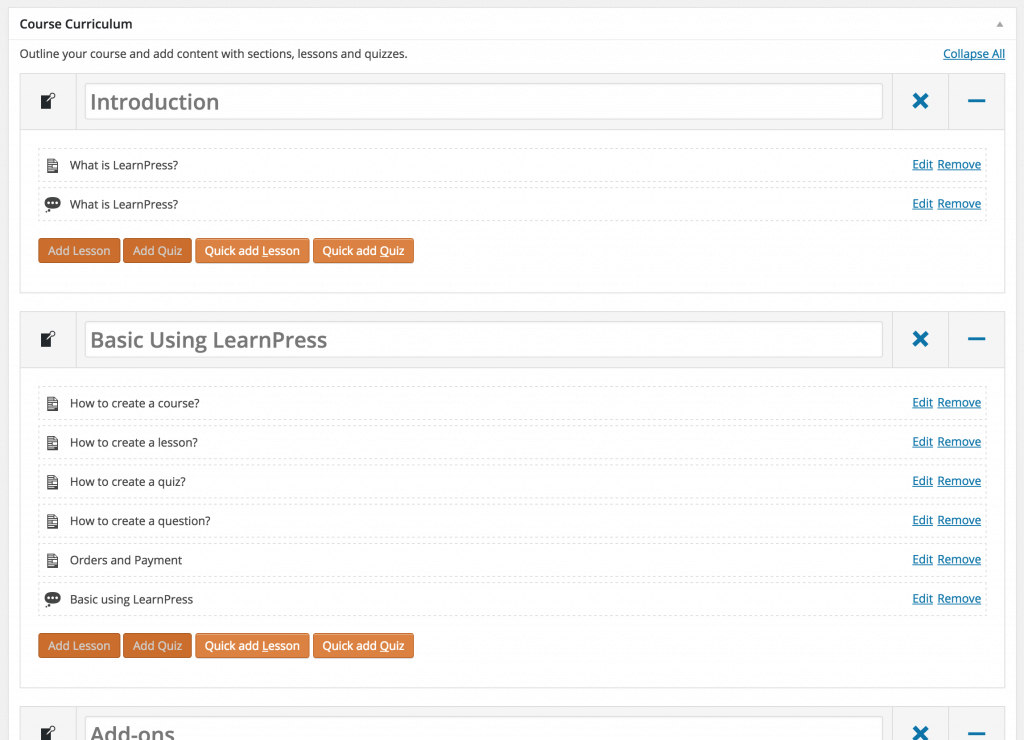Click the edit icon beside Basic Using LearnPress
This screenshot has height=740, width=1024.
[48, 339]
